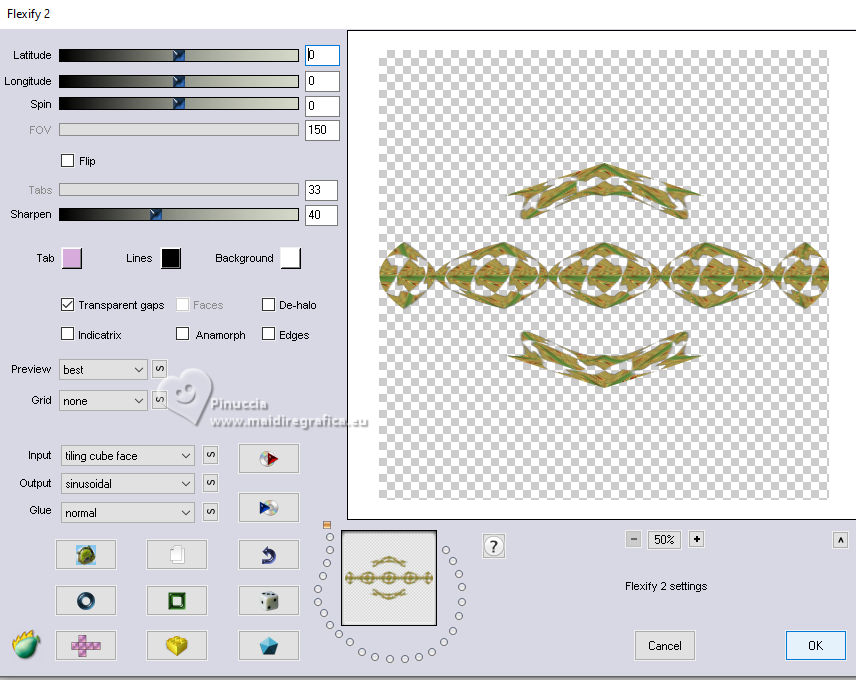Click the Sharpen value field showing 40
The width and height of the screenshot is (856, 680).
[x=321, y=215]
